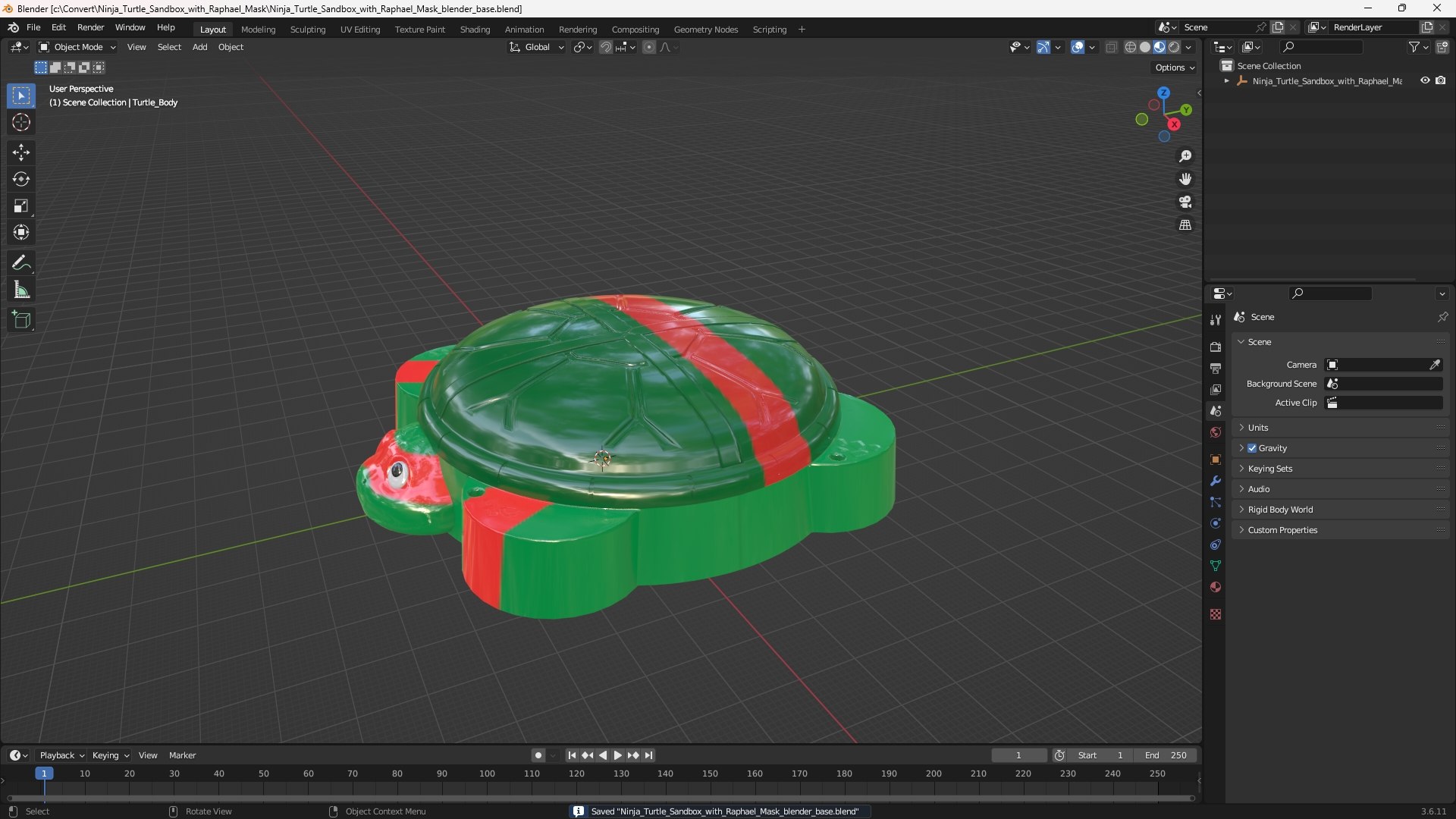This screenshot has height=819, width=1456.
Task: Expand Ninja_Turtle_Sandbox collection in outliner
Action: [1226, 81]
